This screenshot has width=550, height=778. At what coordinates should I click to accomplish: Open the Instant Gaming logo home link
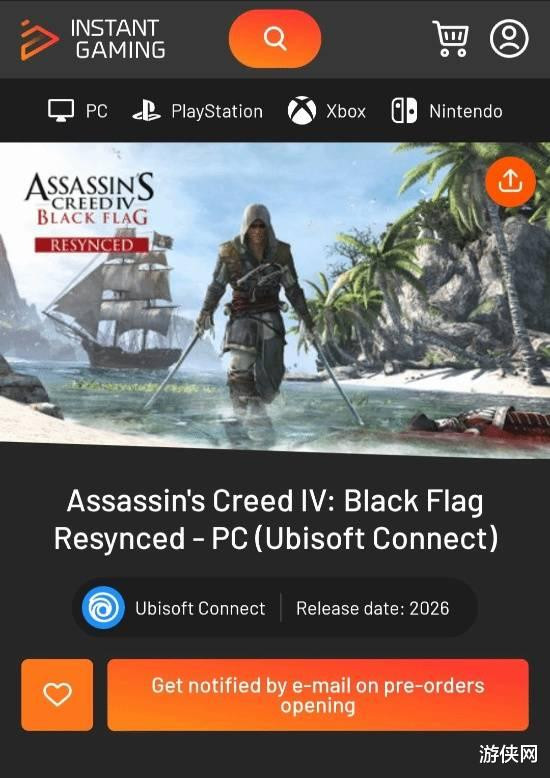pos(93,39)
